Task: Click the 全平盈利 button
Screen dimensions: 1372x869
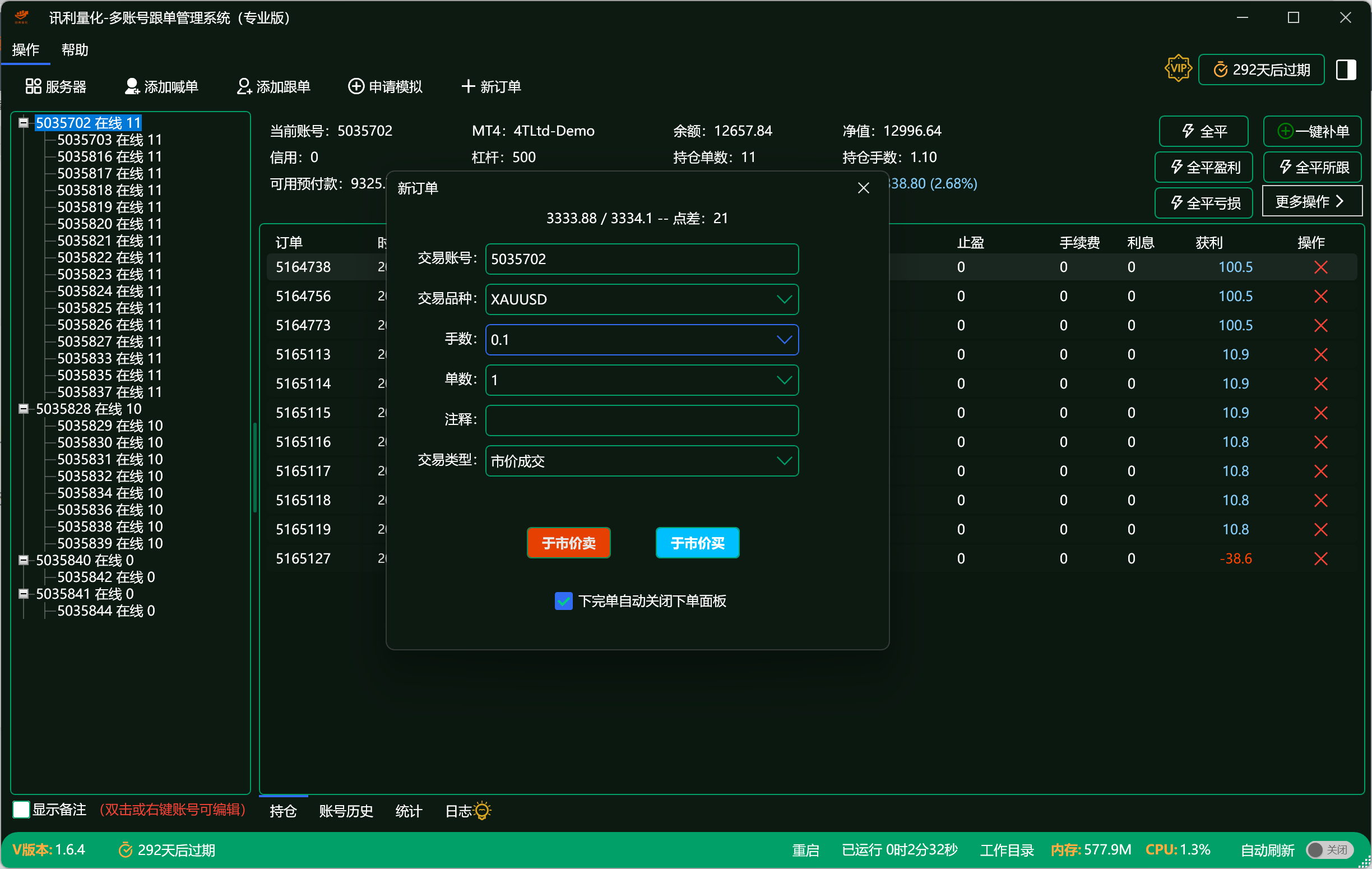Action: (x=1203, y=167)
